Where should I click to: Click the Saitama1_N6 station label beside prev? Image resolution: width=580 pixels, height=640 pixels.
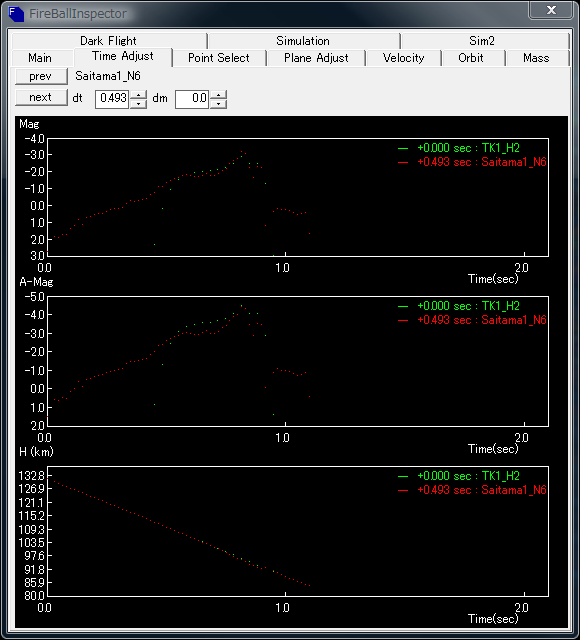pyautogui.click(x=108, y=76)
